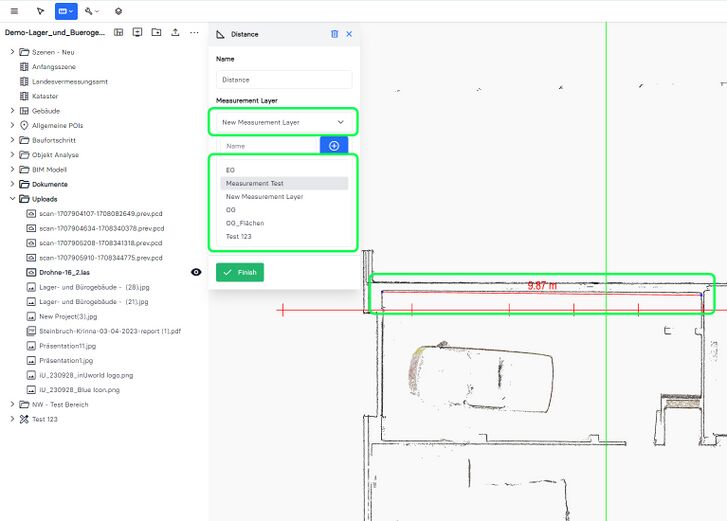
Task: Open the project three-dots more menu
Action: (194, 32)
